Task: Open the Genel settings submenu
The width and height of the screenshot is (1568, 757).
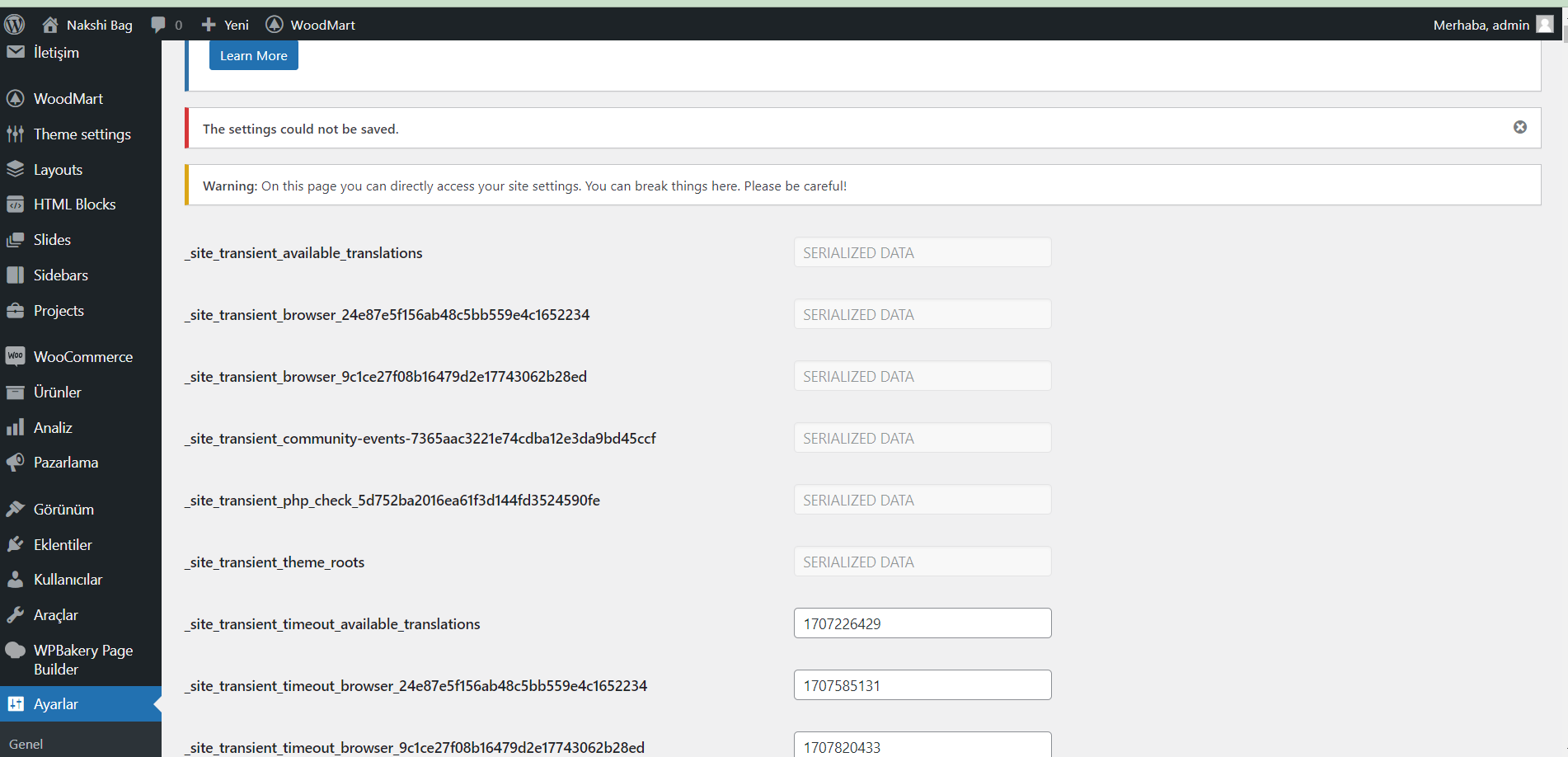Action: [x=26, y=744]
